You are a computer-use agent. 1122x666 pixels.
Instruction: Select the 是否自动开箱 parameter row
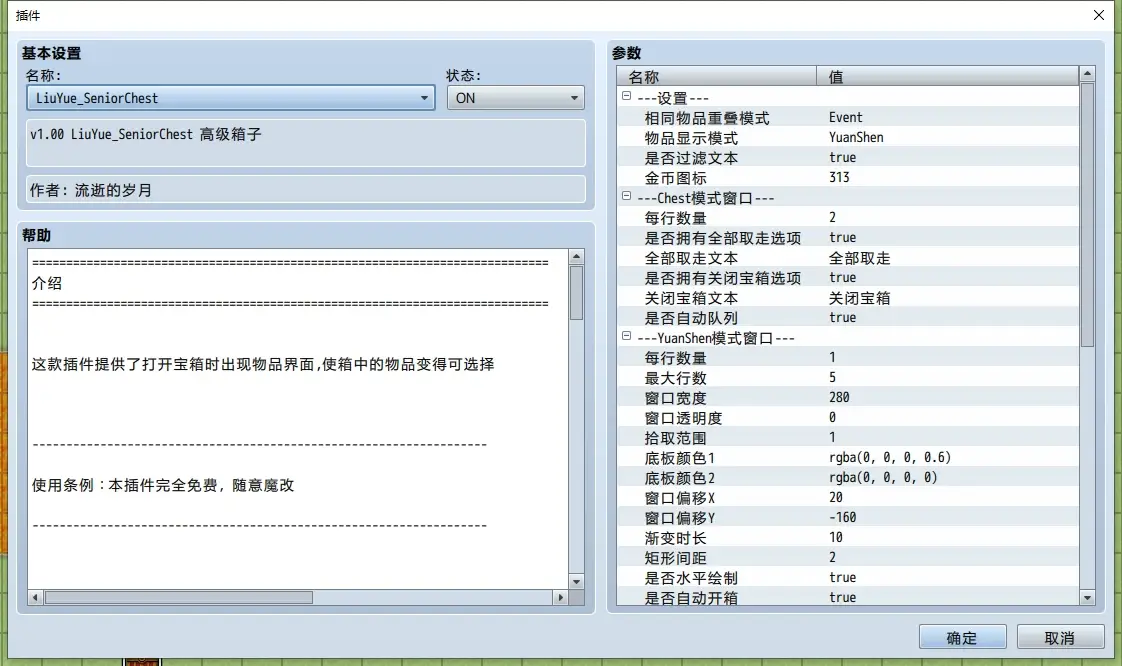(848, 597)
